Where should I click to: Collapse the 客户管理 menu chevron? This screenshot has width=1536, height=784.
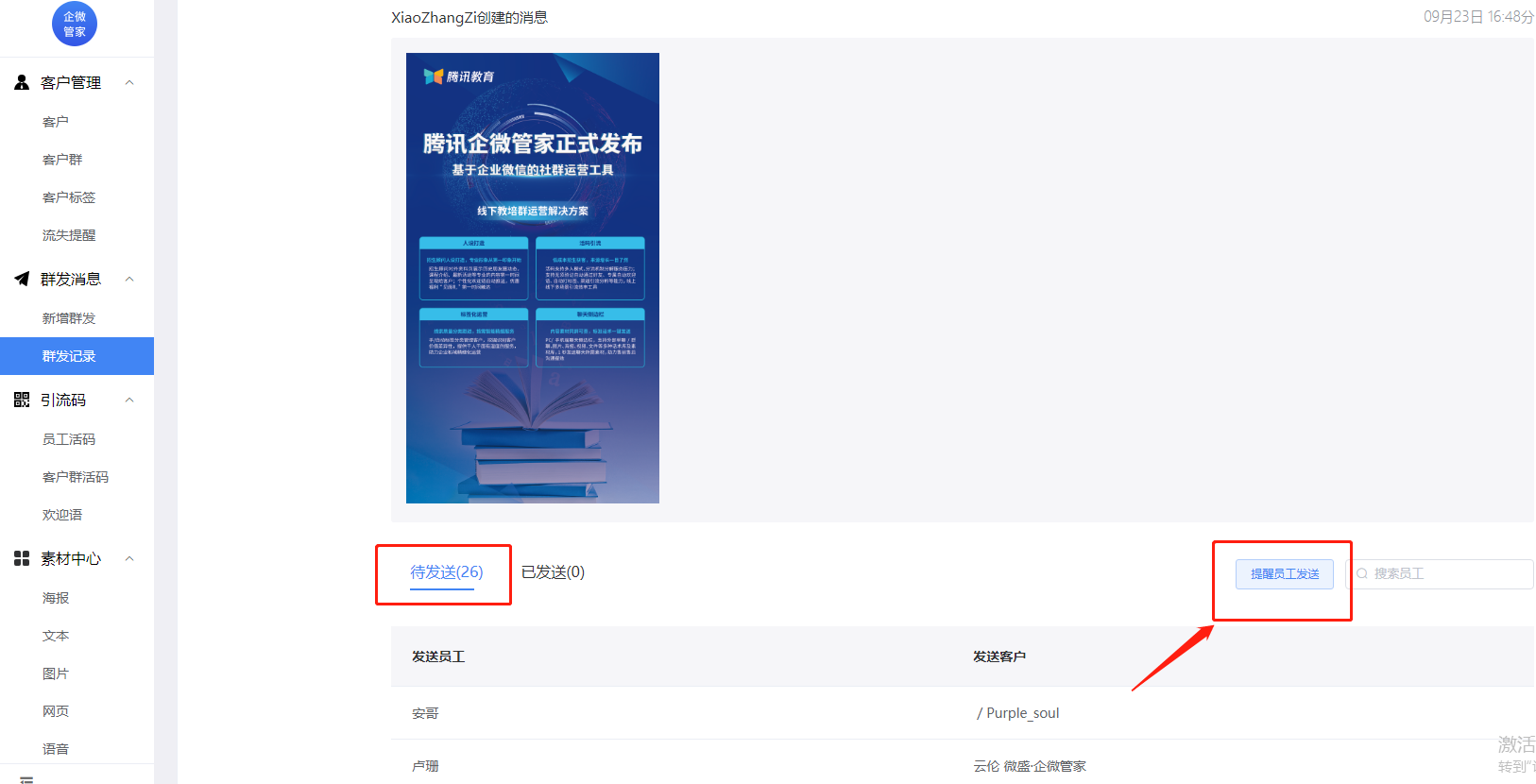129,82
